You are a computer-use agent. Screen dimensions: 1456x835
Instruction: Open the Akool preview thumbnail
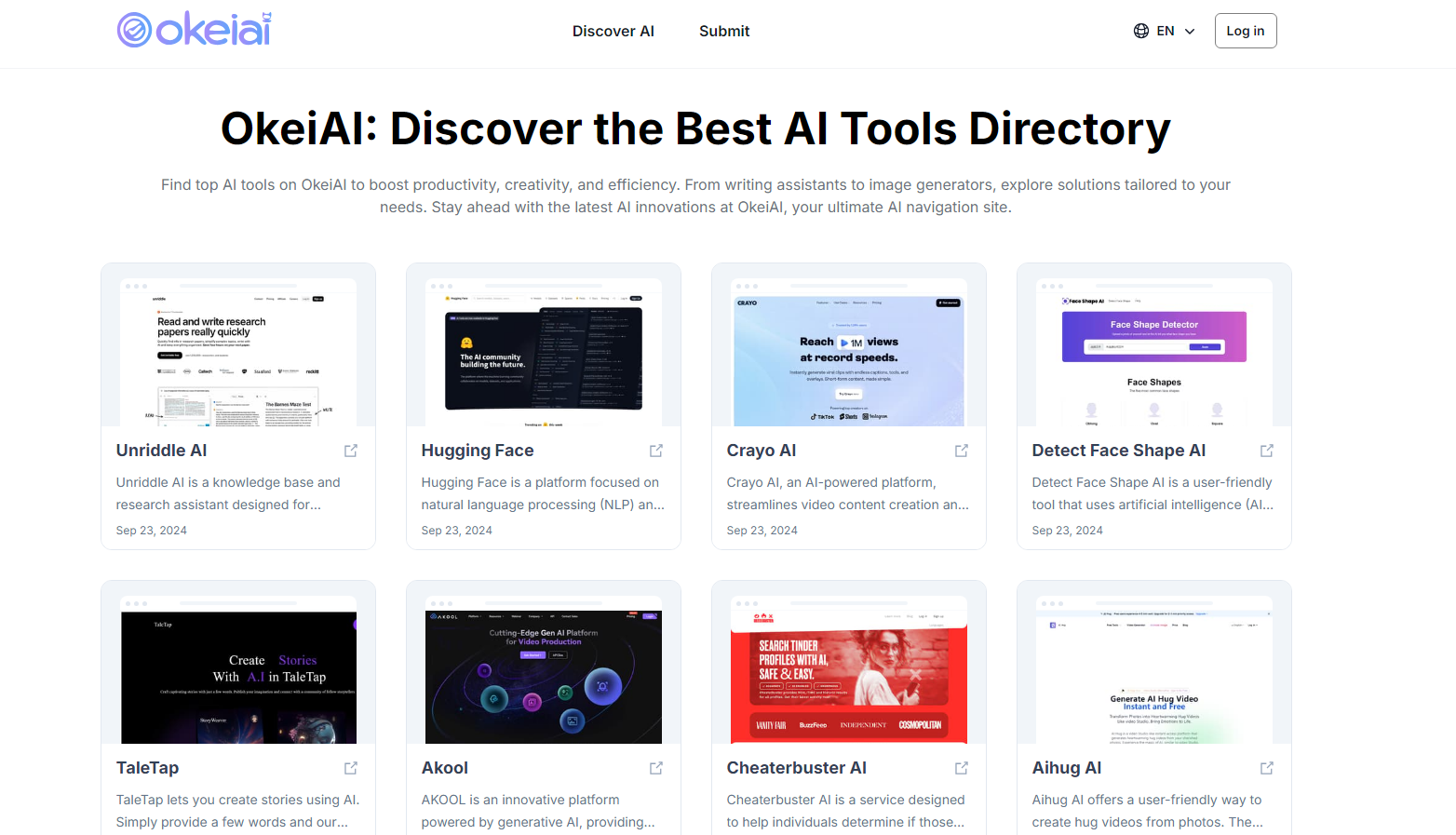point(543,670)
